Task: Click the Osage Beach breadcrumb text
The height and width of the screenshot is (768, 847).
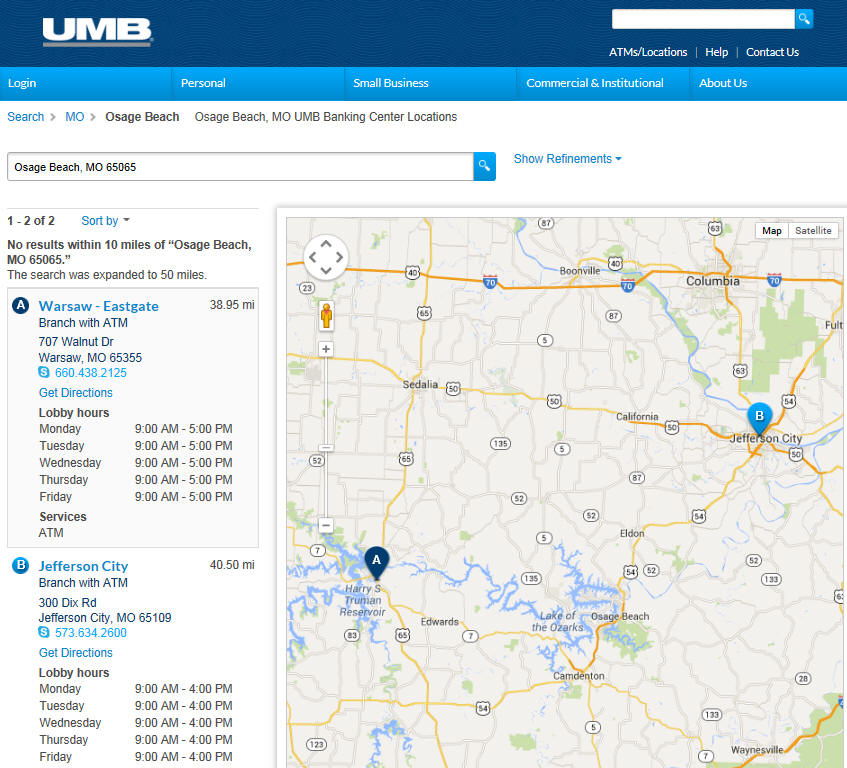Action: tap(142, 117)
